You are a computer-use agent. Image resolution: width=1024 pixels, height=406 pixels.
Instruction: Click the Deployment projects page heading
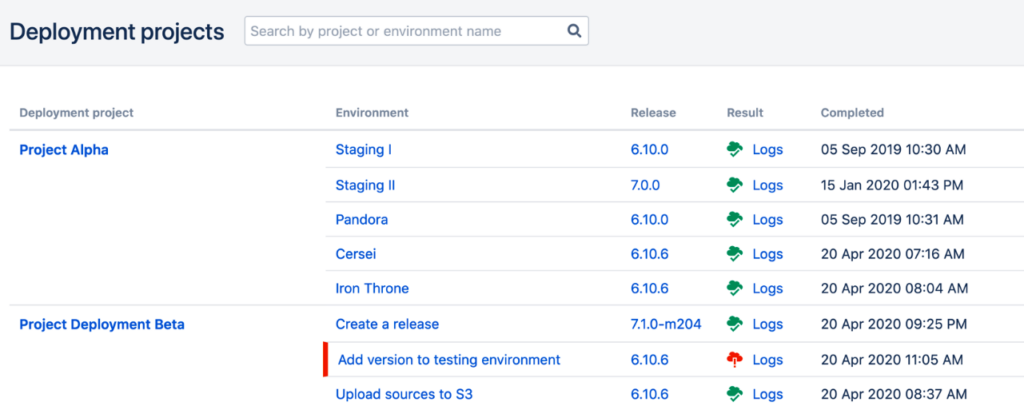117,31
